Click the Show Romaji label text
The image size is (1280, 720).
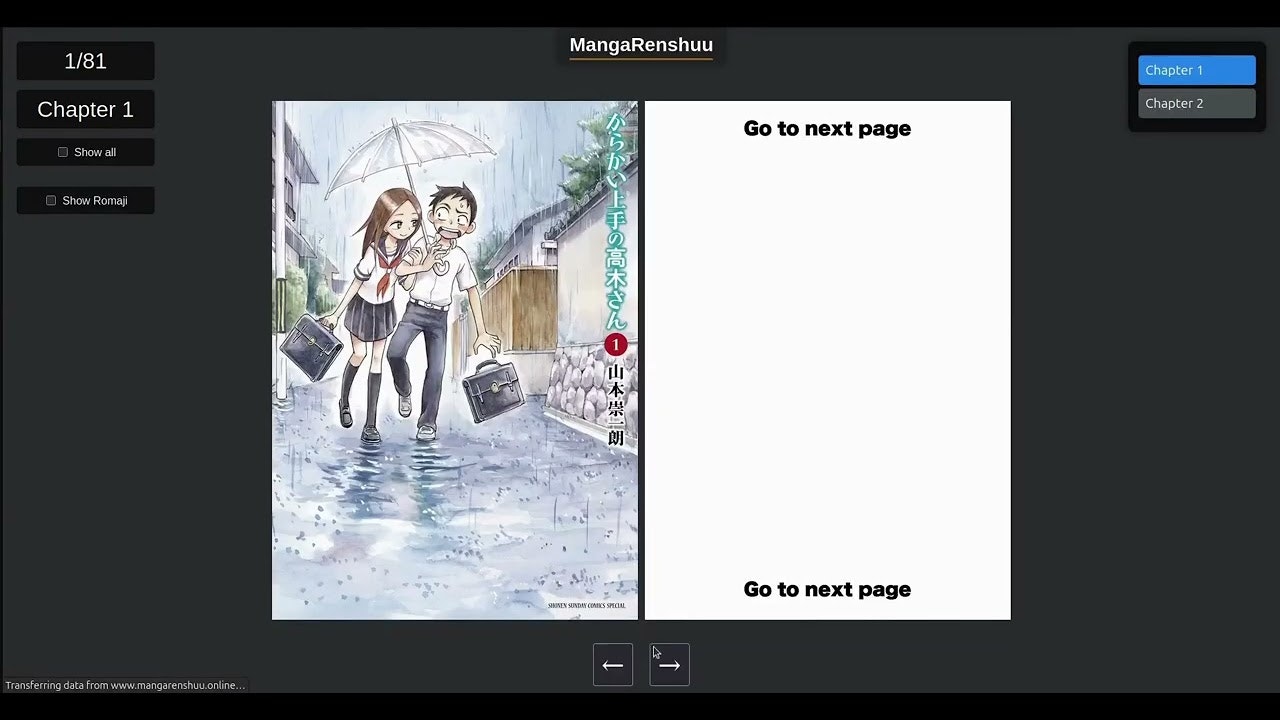pos(96,200)
